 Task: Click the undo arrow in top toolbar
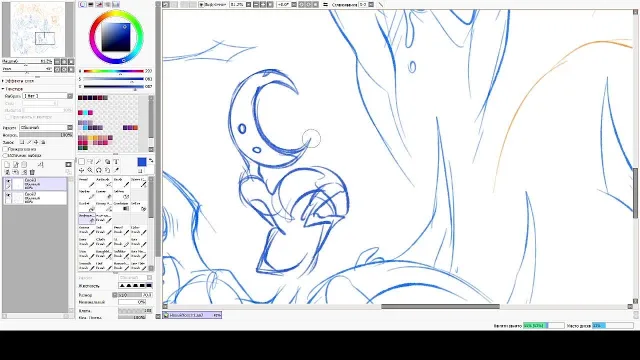pyautogui.click(x=166, y=4)
